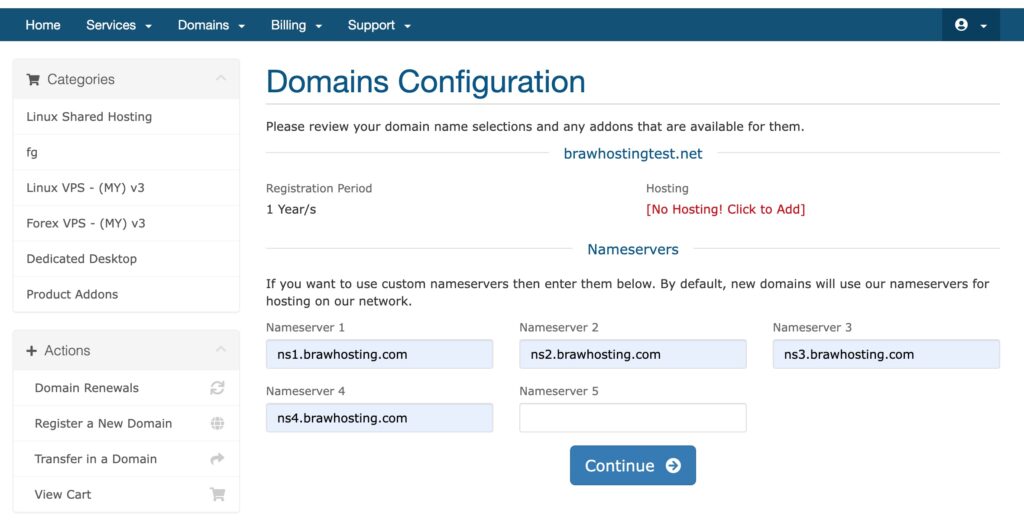1024x526 pixels.
Task: Open the Domains dropdown menu
Action: (211, 25)
